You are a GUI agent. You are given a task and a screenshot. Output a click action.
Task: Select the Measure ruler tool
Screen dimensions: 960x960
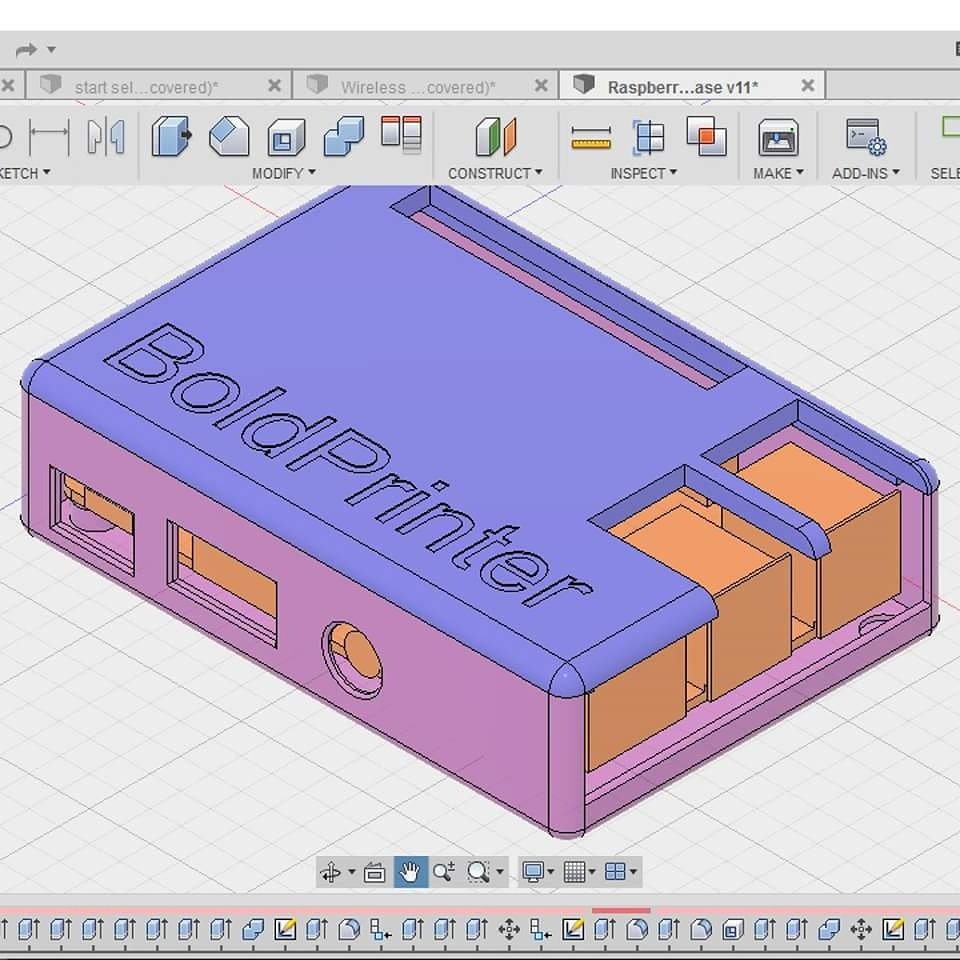pyautogui.click(x=591, y=138)
